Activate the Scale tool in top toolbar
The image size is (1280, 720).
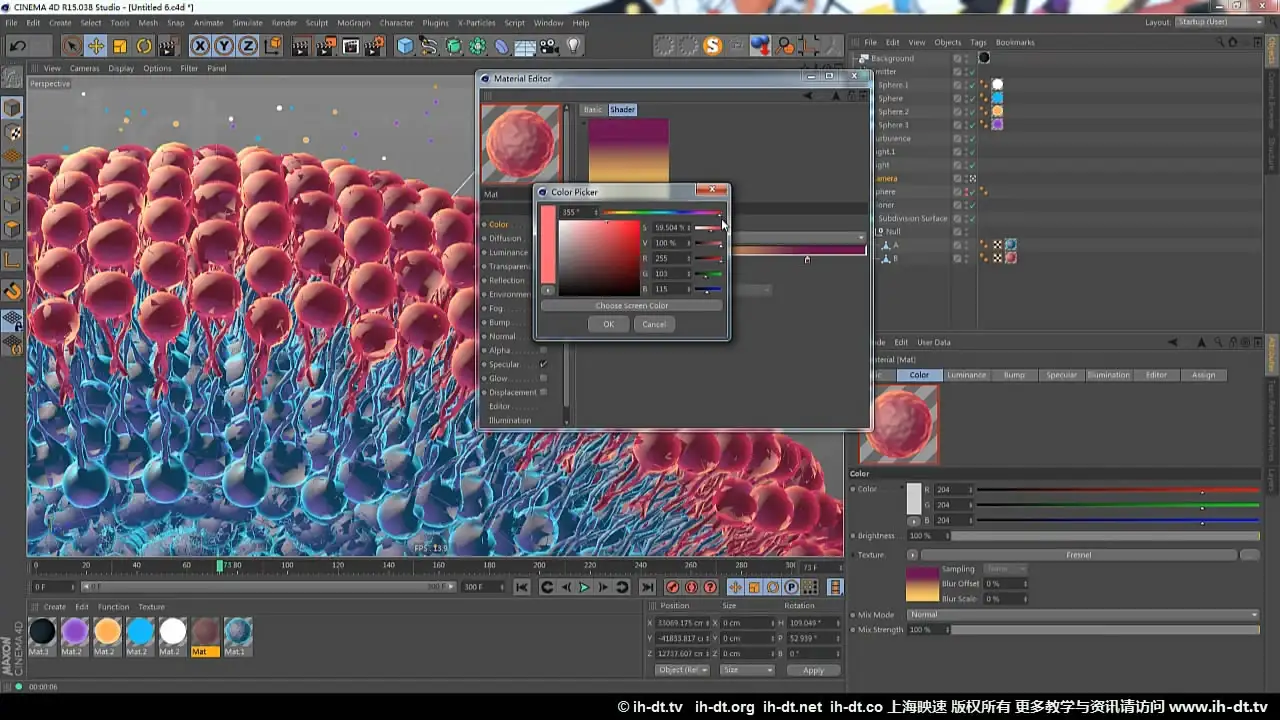120,46
